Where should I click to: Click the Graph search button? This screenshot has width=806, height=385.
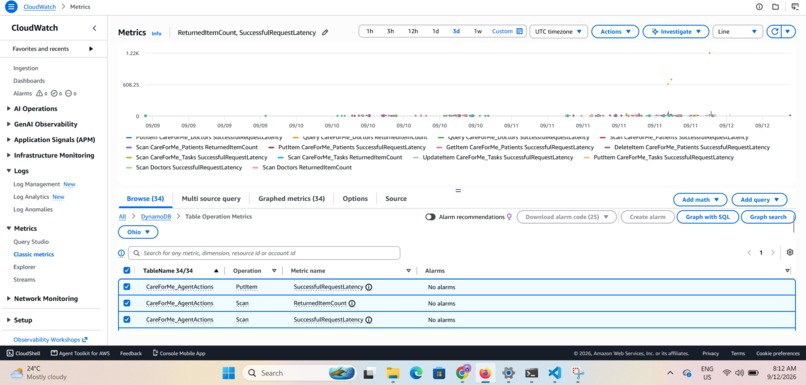click(x=768, y=217)
